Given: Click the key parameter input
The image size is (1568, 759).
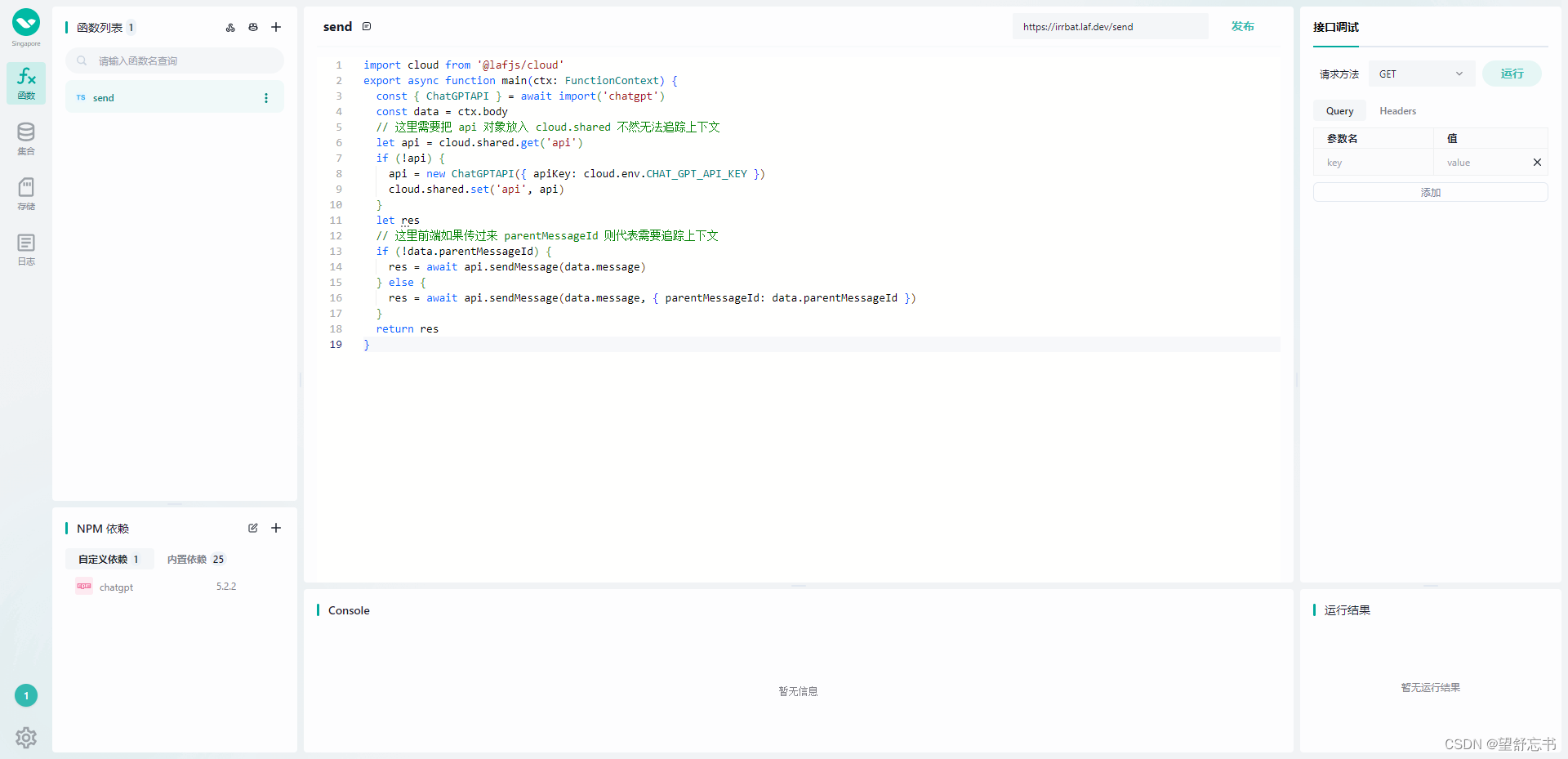Looking at the screenshot, I should click(1374, 163).
